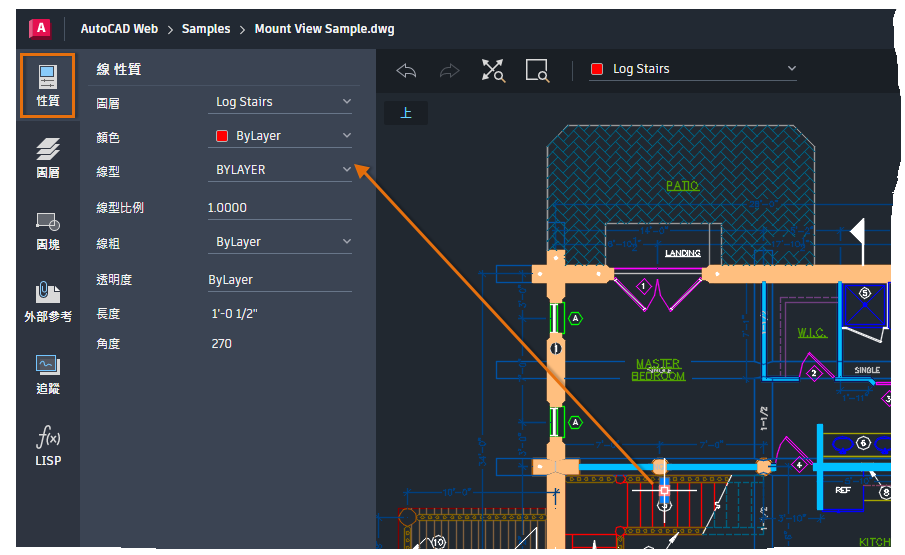The image size is (905, 555).
Task: Click the Samples breadcrumb
Action: [206, 29]
